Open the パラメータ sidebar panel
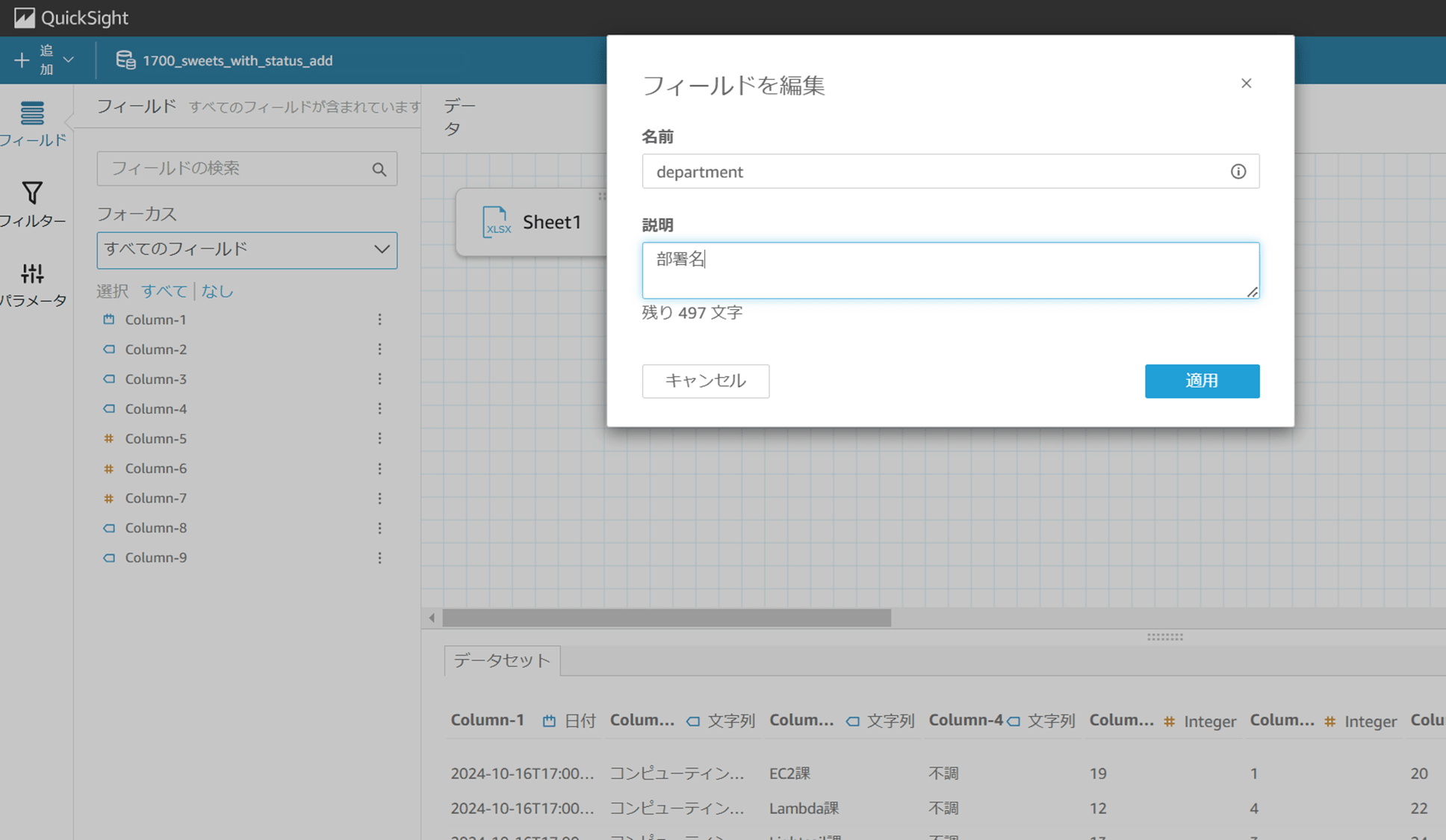This screenshot has height=840, width=1446. point(32,284)
